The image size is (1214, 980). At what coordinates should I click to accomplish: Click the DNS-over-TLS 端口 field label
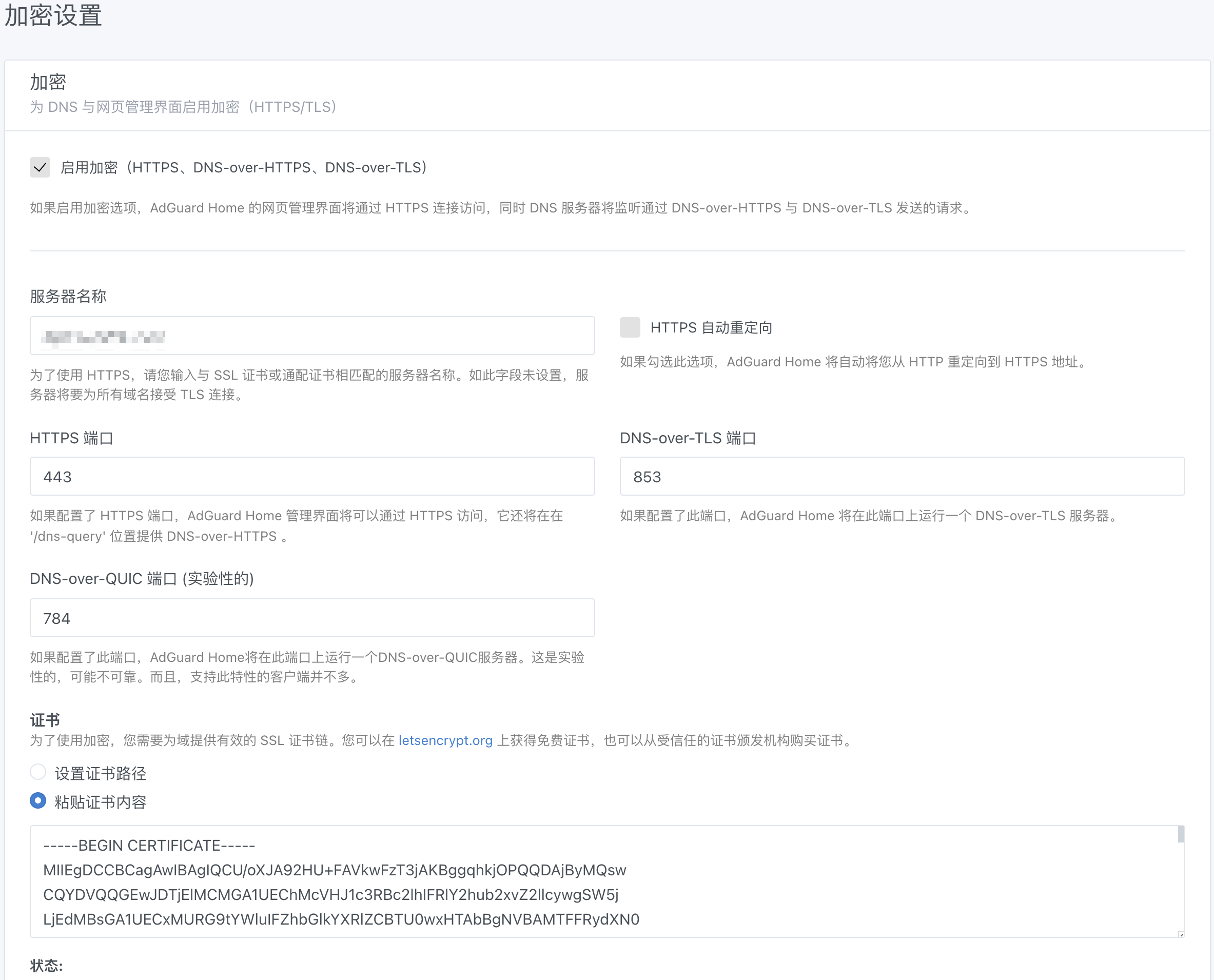687,438
